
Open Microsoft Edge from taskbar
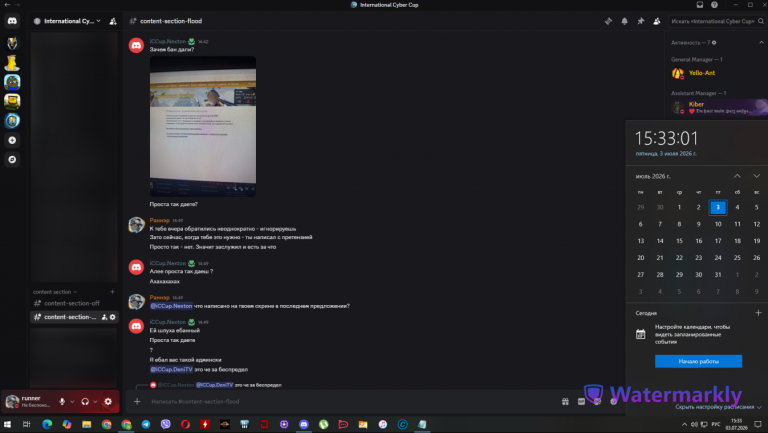coord(47,424)
